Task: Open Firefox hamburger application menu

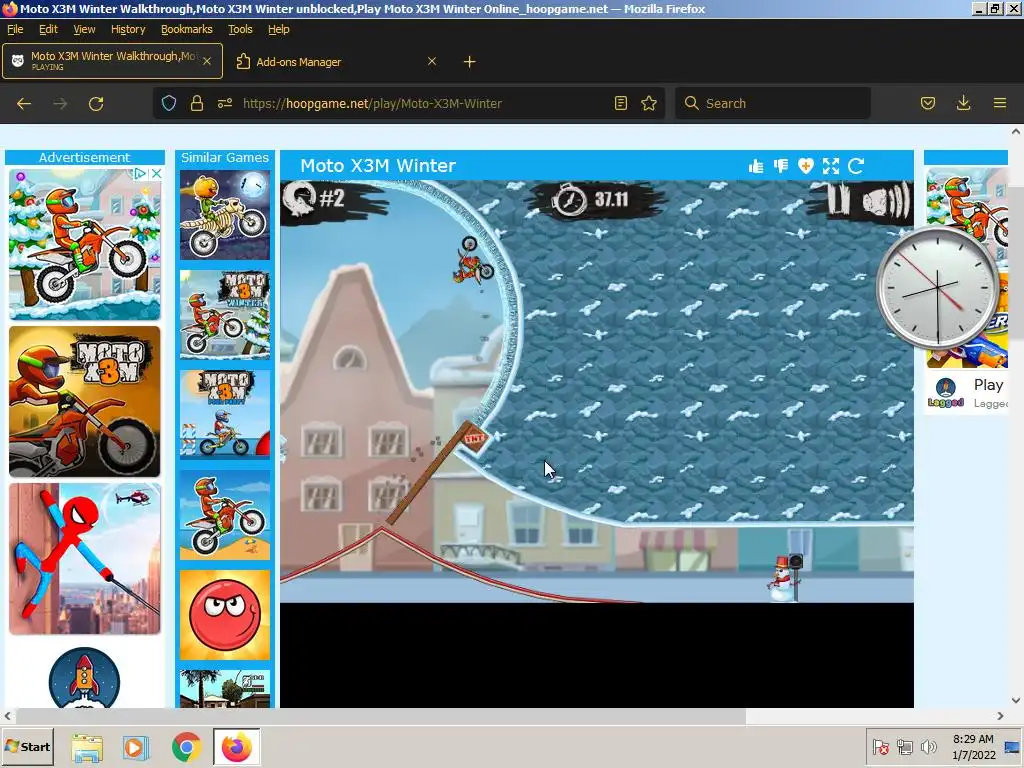Action: click(999, 103)
